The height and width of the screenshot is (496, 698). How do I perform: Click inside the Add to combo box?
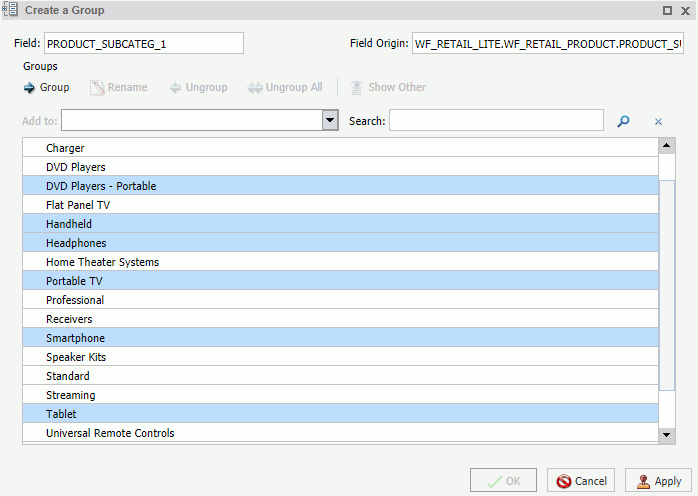pyautogui.click(x=192, y=120)
